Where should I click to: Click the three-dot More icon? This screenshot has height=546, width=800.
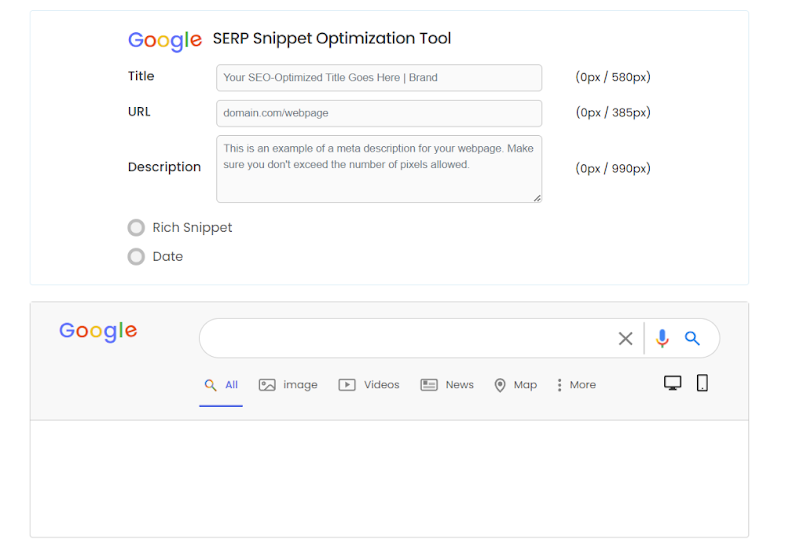point(559,385)
